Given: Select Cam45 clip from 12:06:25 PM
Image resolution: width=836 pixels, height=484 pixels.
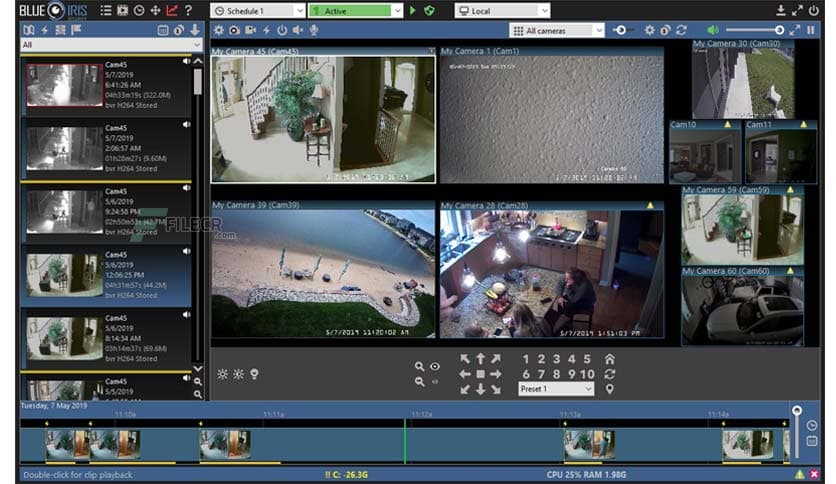Looking at the screenshot, I should pos(106,275).
